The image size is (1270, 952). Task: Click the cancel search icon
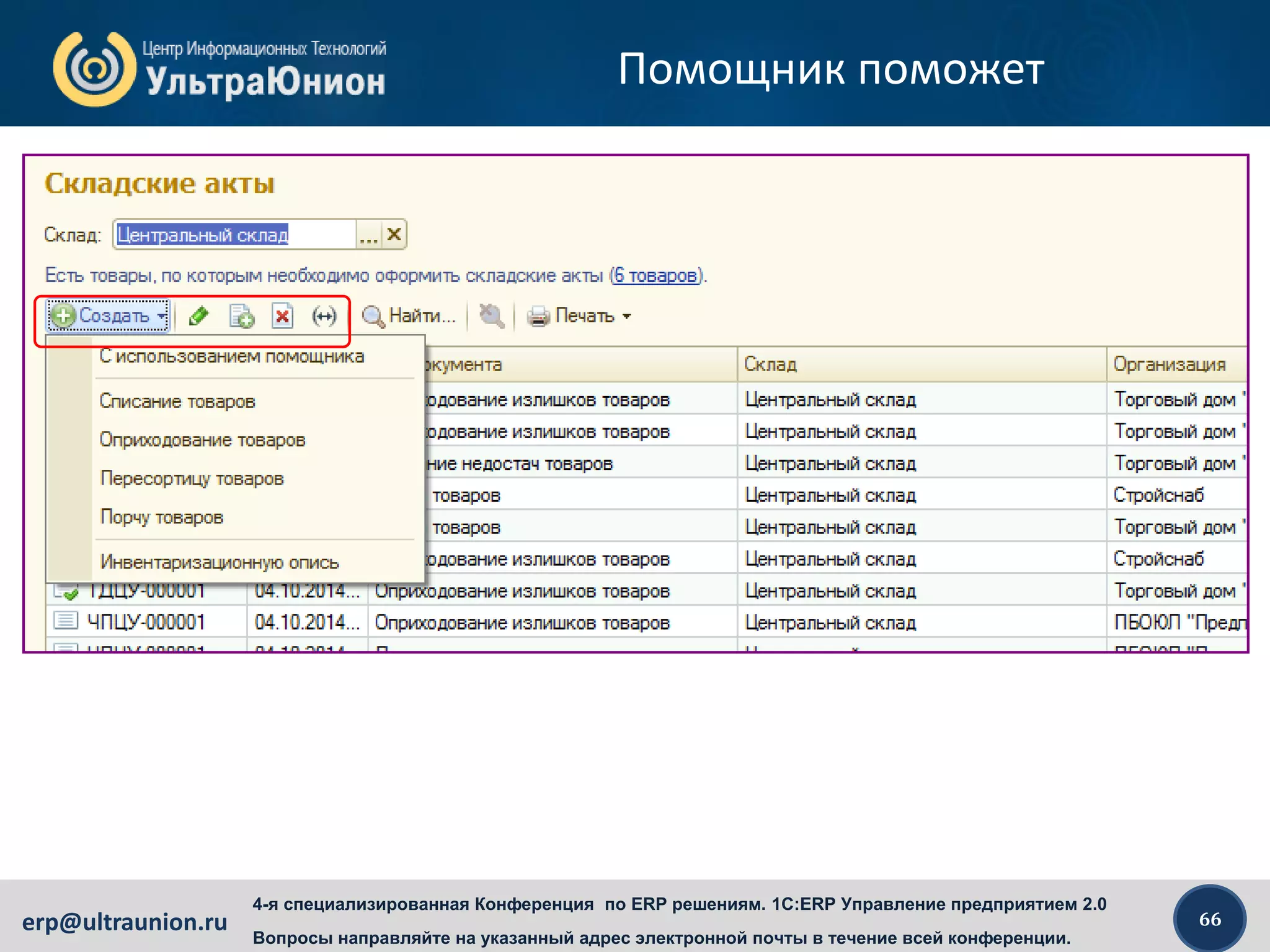tap(491, 316)
